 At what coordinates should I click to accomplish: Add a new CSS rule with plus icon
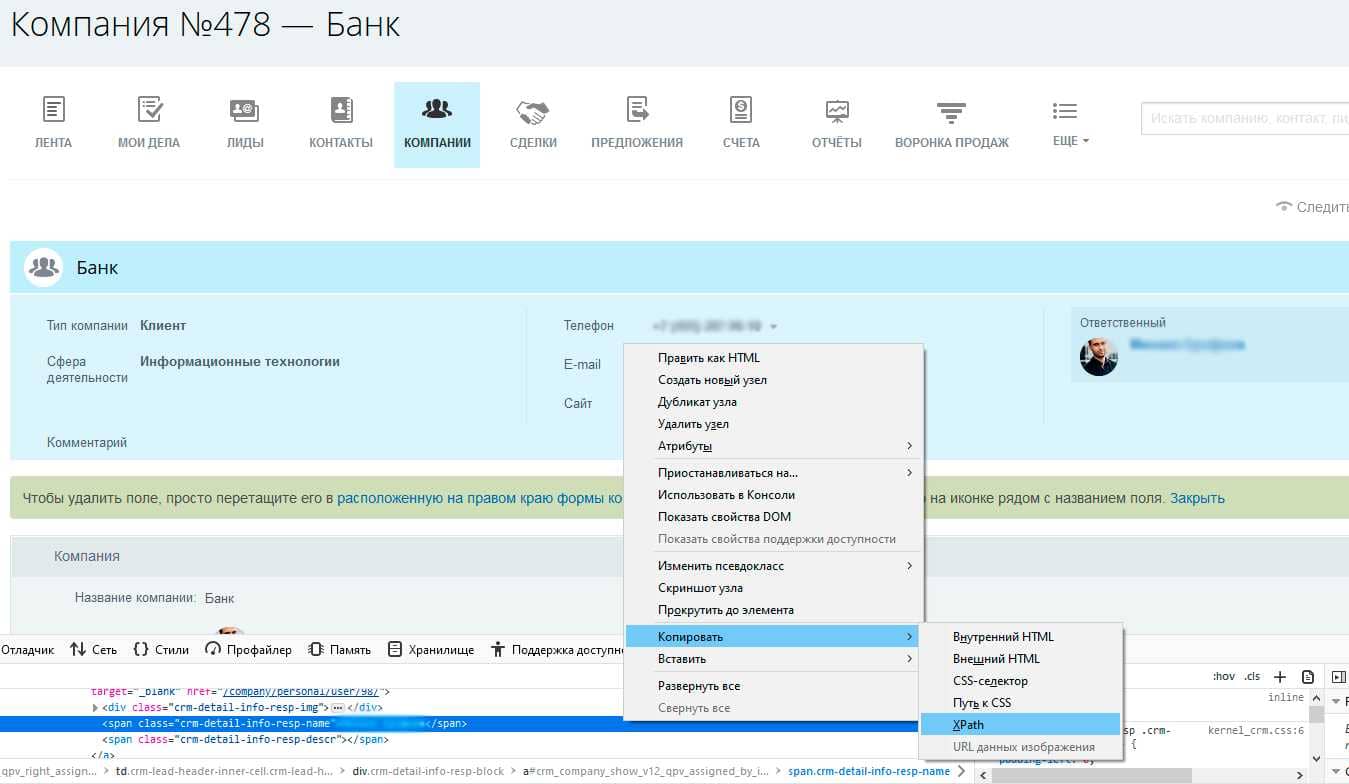click(1279, 677)
